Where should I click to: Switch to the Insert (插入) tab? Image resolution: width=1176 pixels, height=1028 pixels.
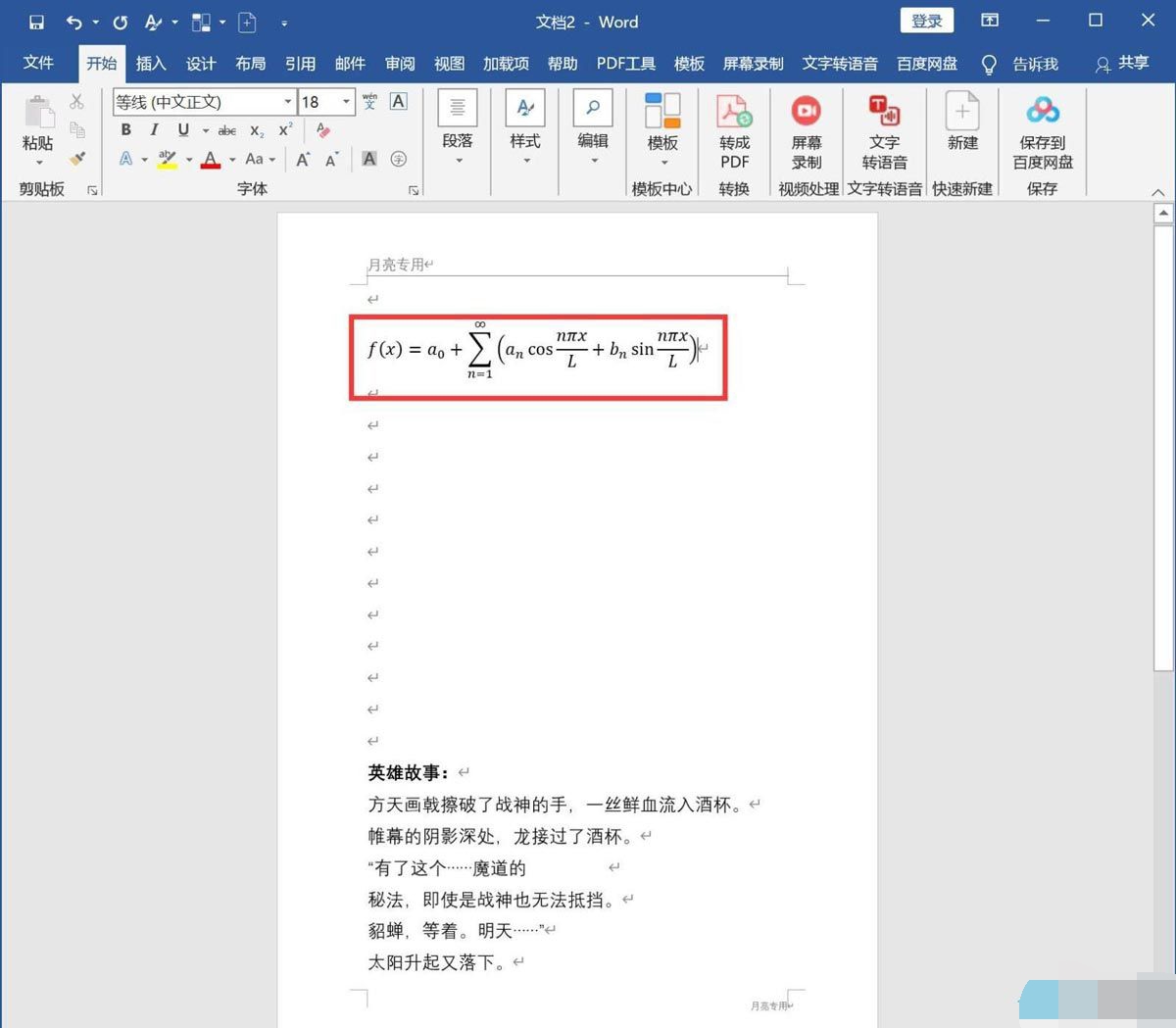click(150, 64)
